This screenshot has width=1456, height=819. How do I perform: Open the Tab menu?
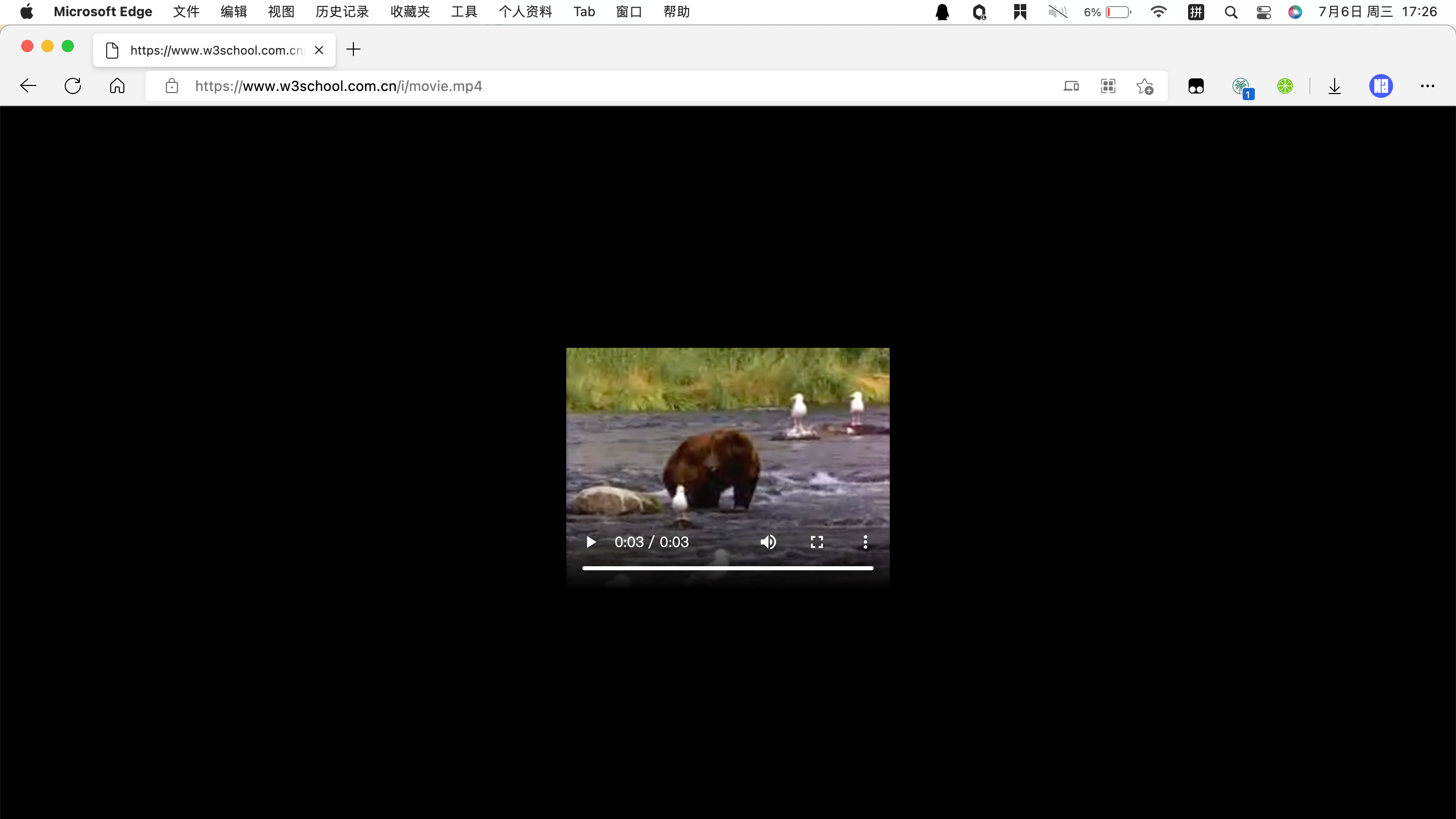(584, 12)
